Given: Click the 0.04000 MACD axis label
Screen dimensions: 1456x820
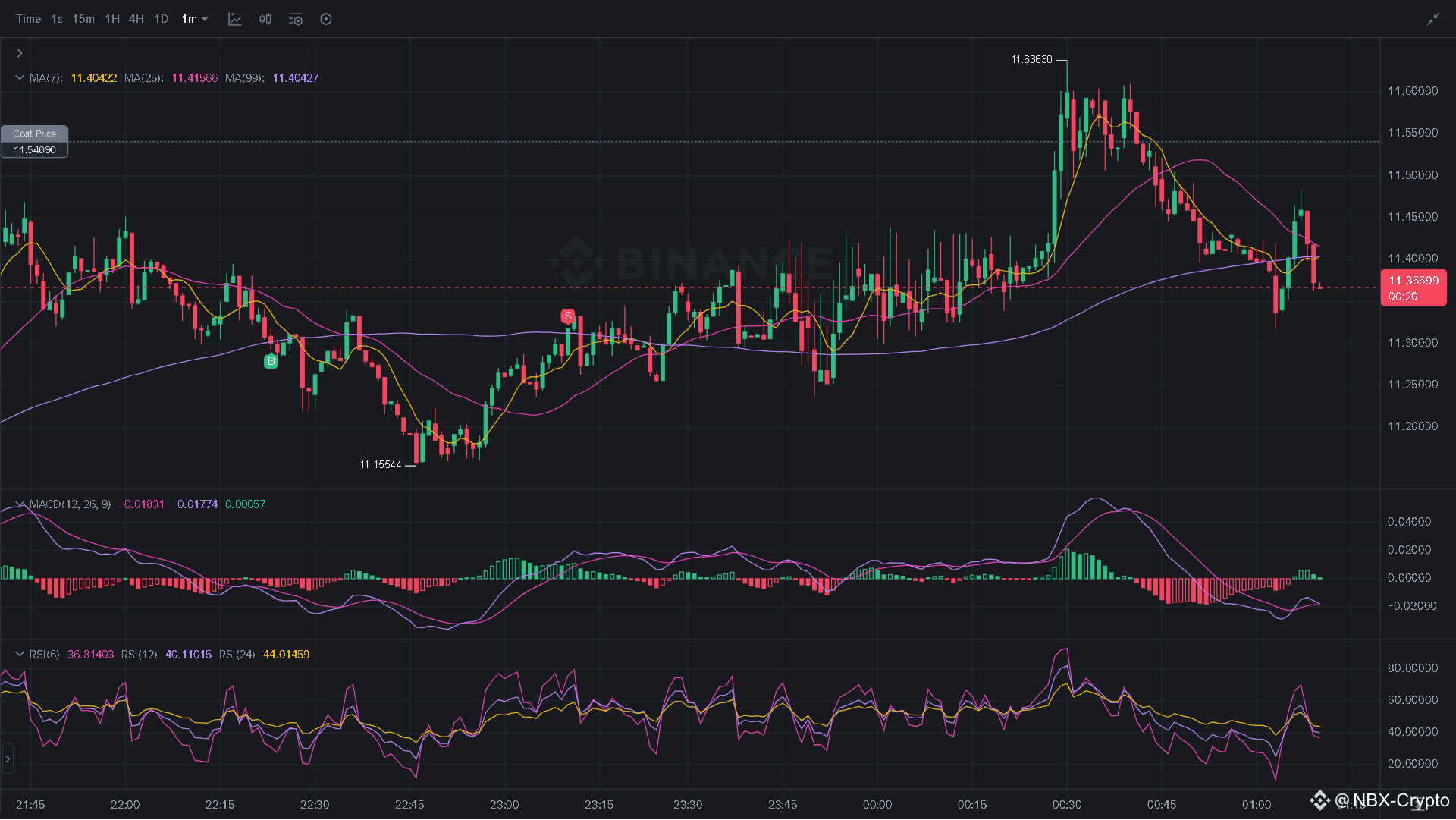Looking at the screenshot, I should [1410, 522].
